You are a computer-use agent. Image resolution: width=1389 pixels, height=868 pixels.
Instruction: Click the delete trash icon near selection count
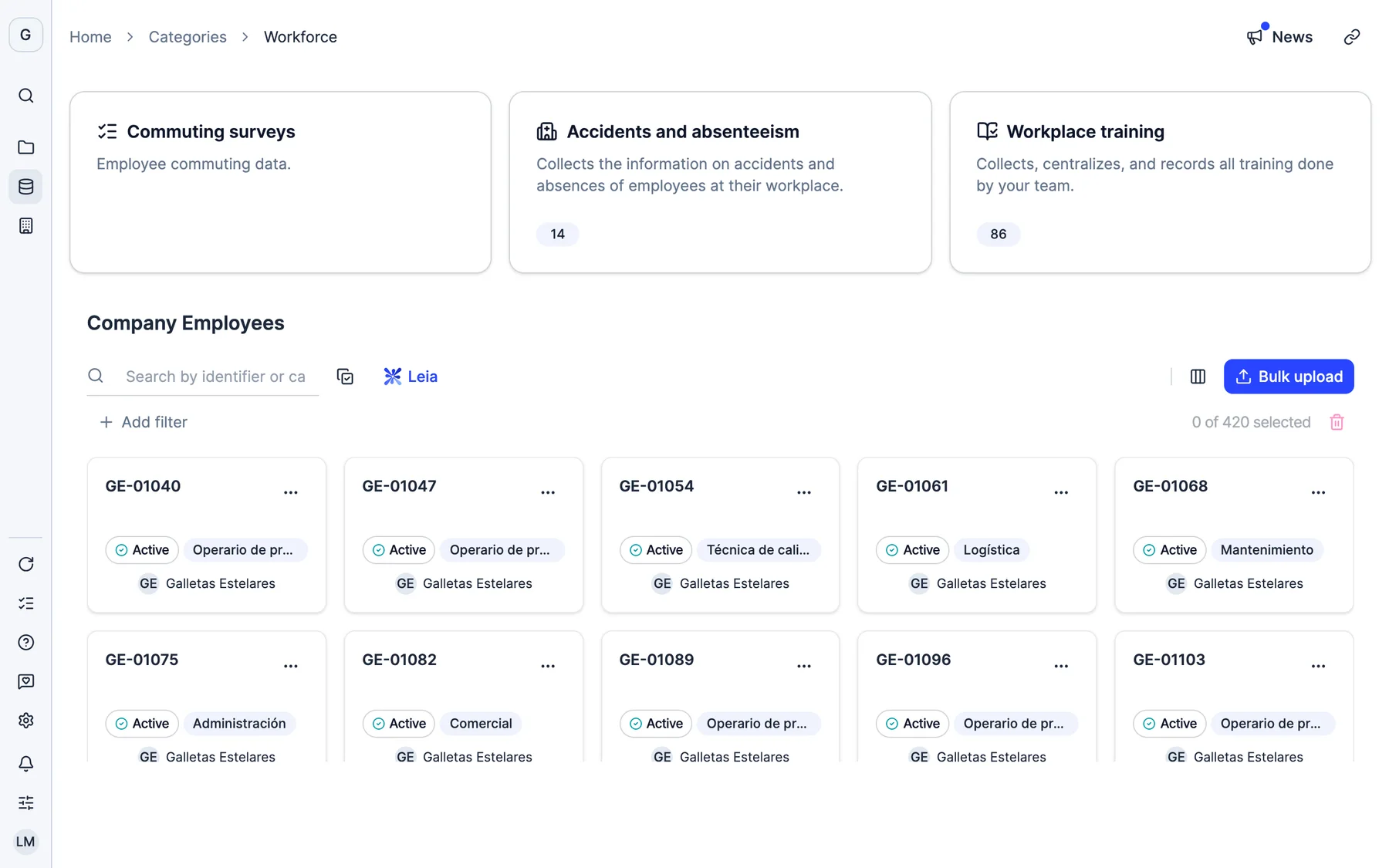pyautogui.click(x=1337, y=422)
